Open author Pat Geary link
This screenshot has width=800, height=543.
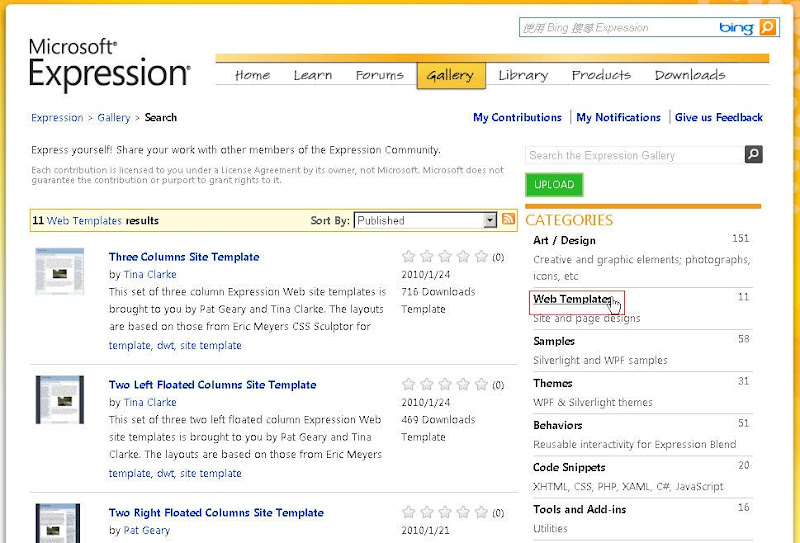coord(147,530)
